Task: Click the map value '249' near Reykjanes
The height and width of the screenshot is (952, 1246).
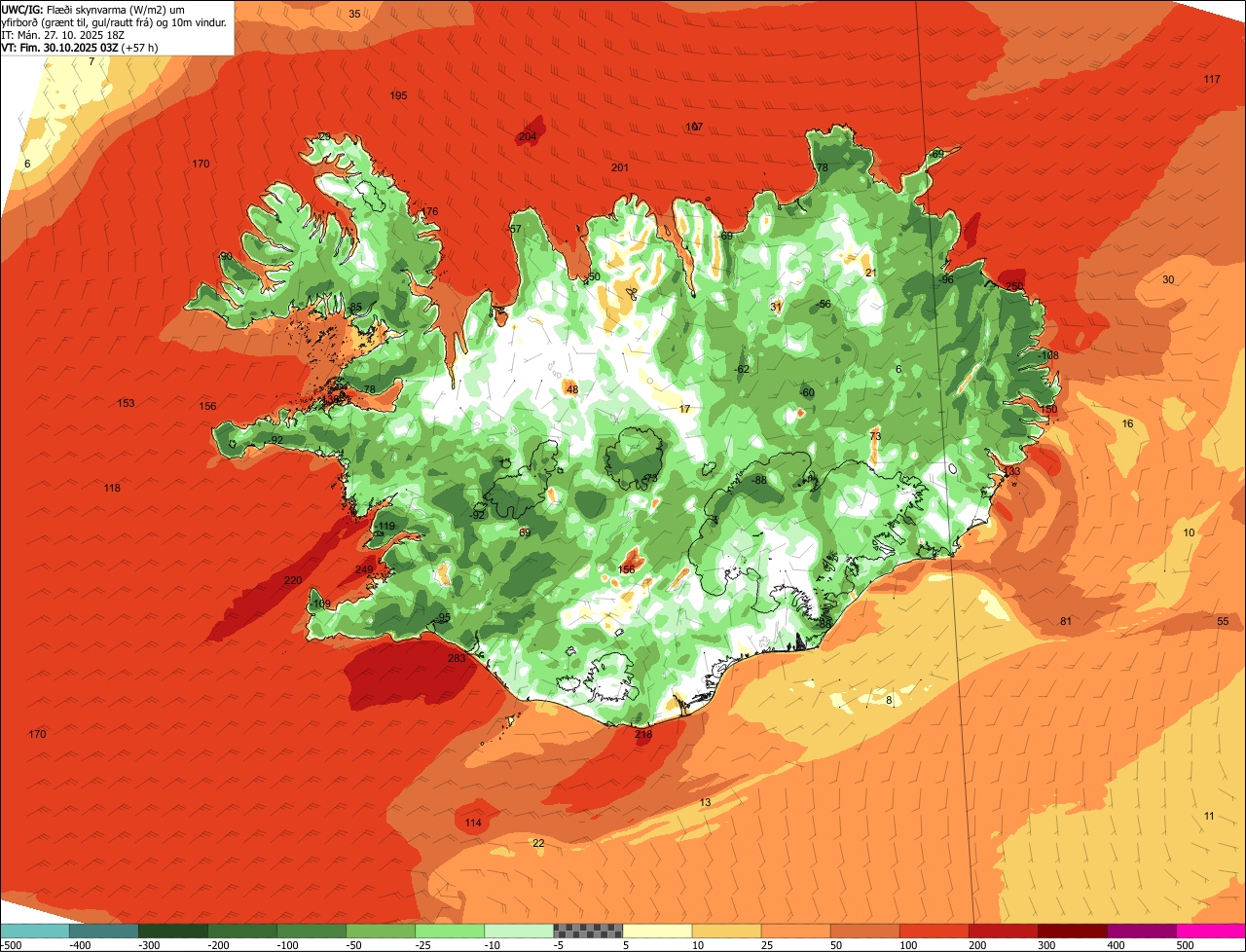Action: click(x=364, y=569)
